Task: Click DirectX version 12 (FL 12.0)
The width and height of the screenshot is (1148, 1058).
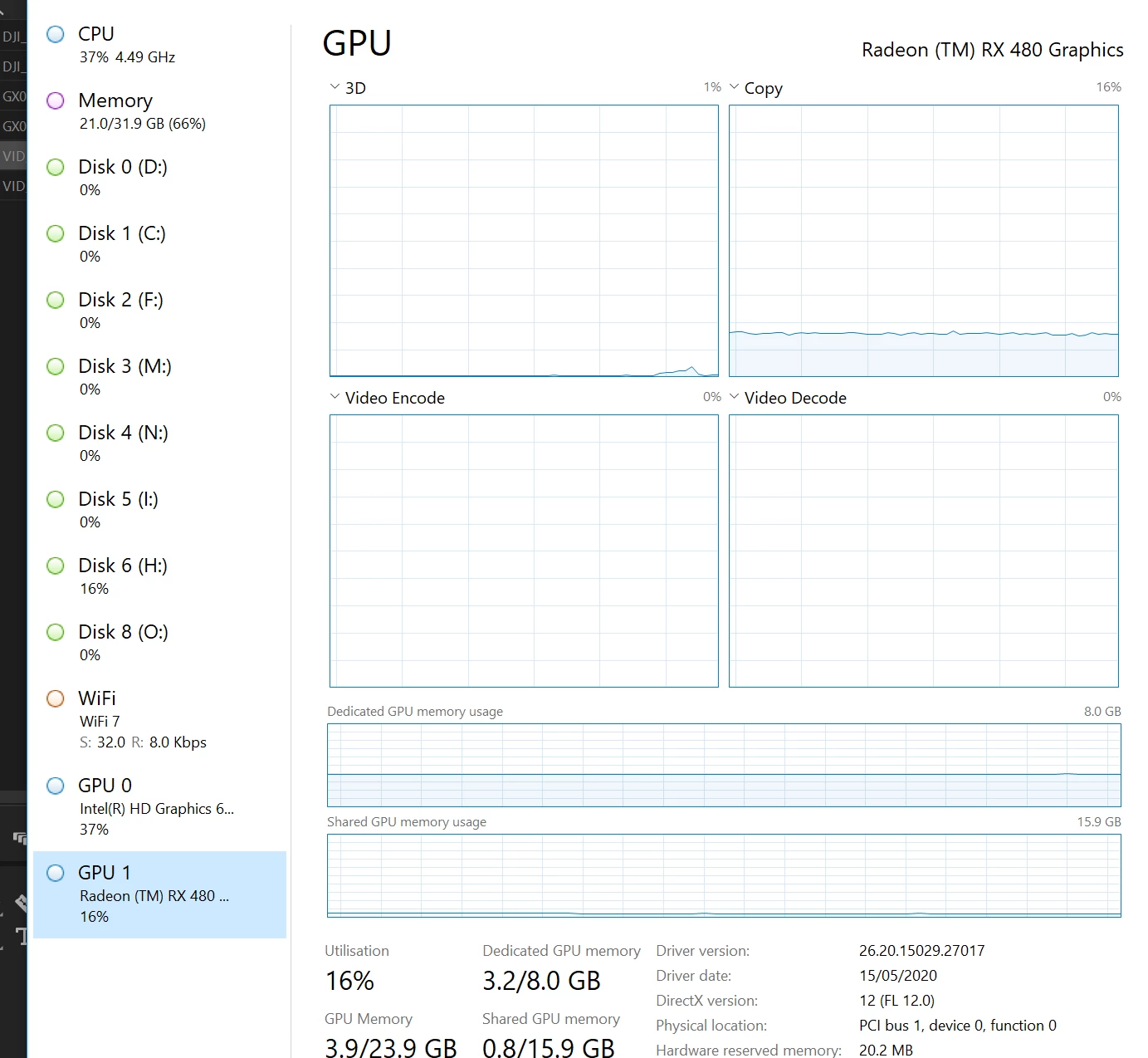Action: click(896, 1001)
